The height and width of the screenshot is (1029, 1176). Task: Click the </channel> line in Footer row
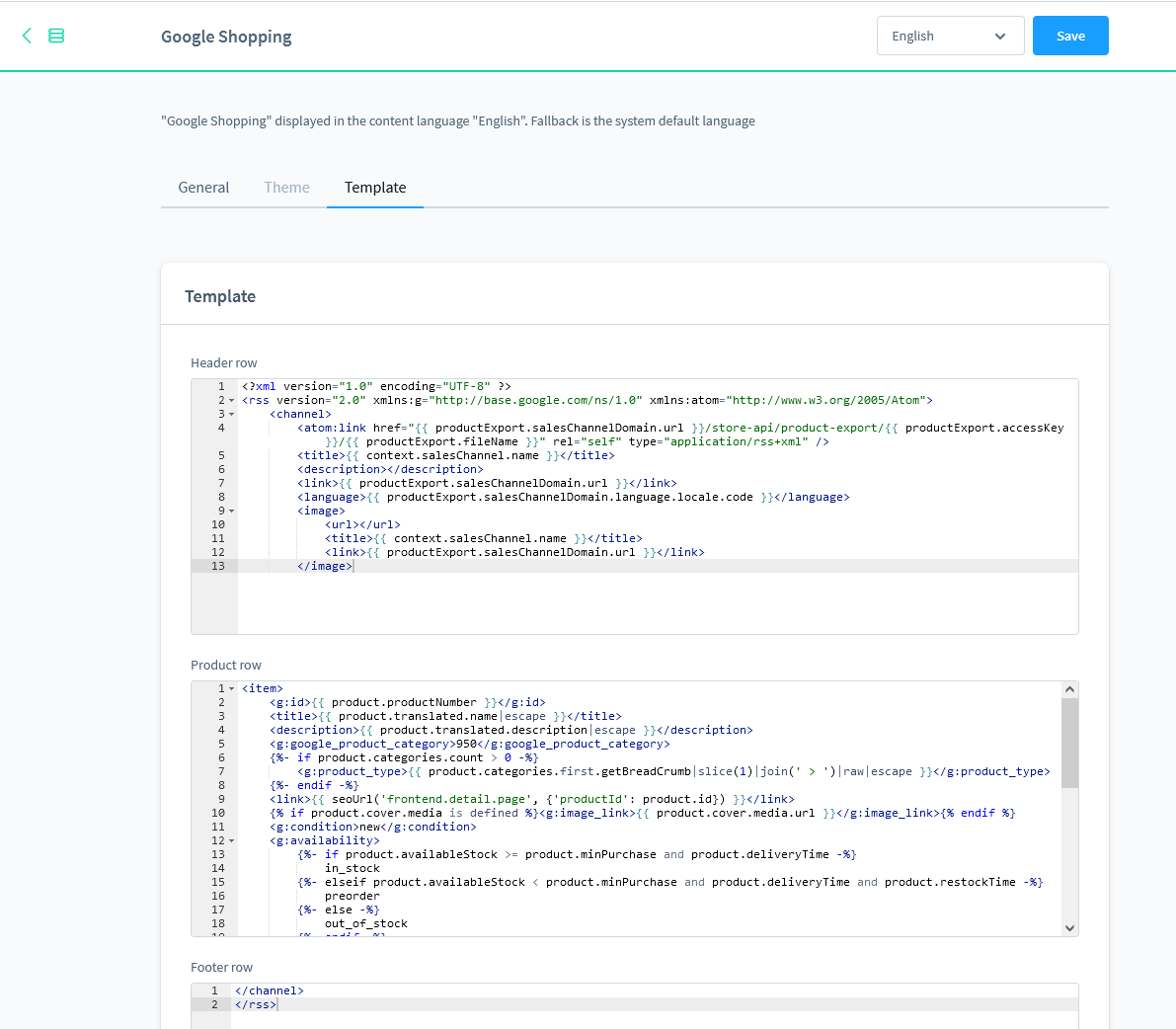point(270,990)
